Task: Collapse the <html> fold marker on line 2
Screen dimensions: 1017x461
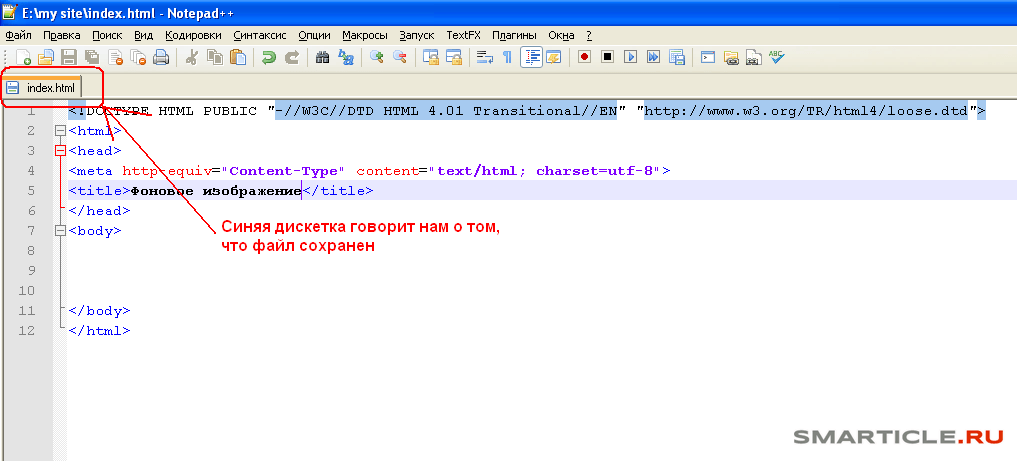Action: point(61,131)
